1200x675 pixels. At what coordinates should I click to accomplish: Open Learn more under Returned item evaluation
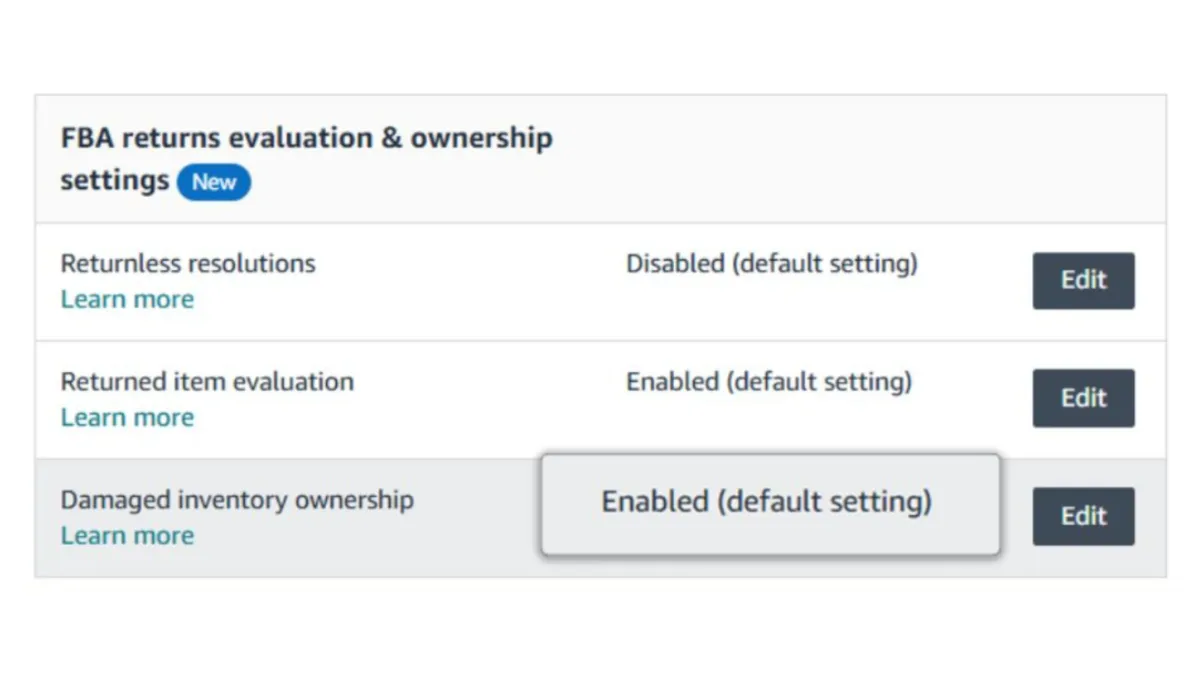click(x=127, y=417)
